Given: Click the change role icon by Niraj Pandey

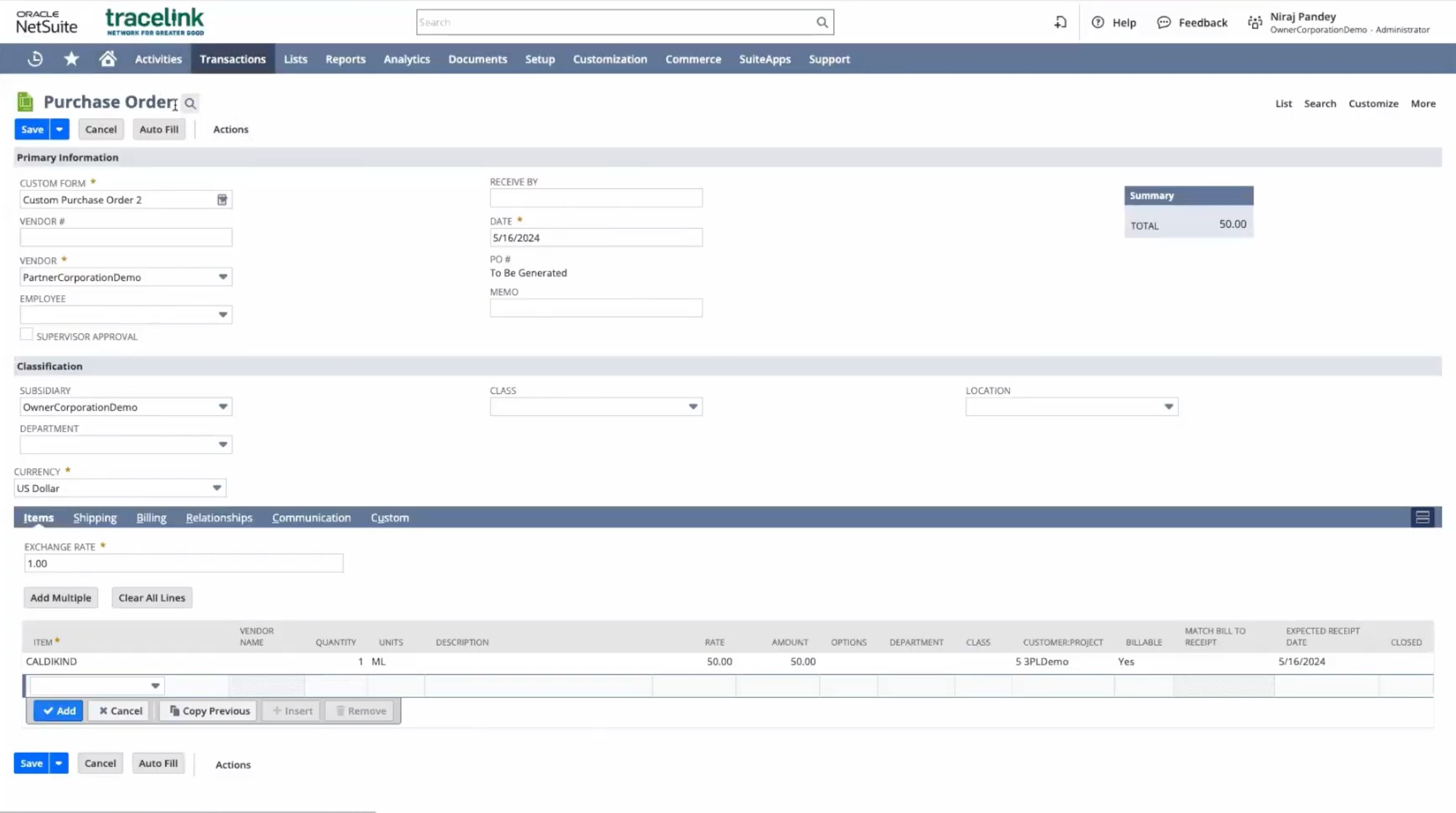Looking at the screenshot, I should point(1255,23).
